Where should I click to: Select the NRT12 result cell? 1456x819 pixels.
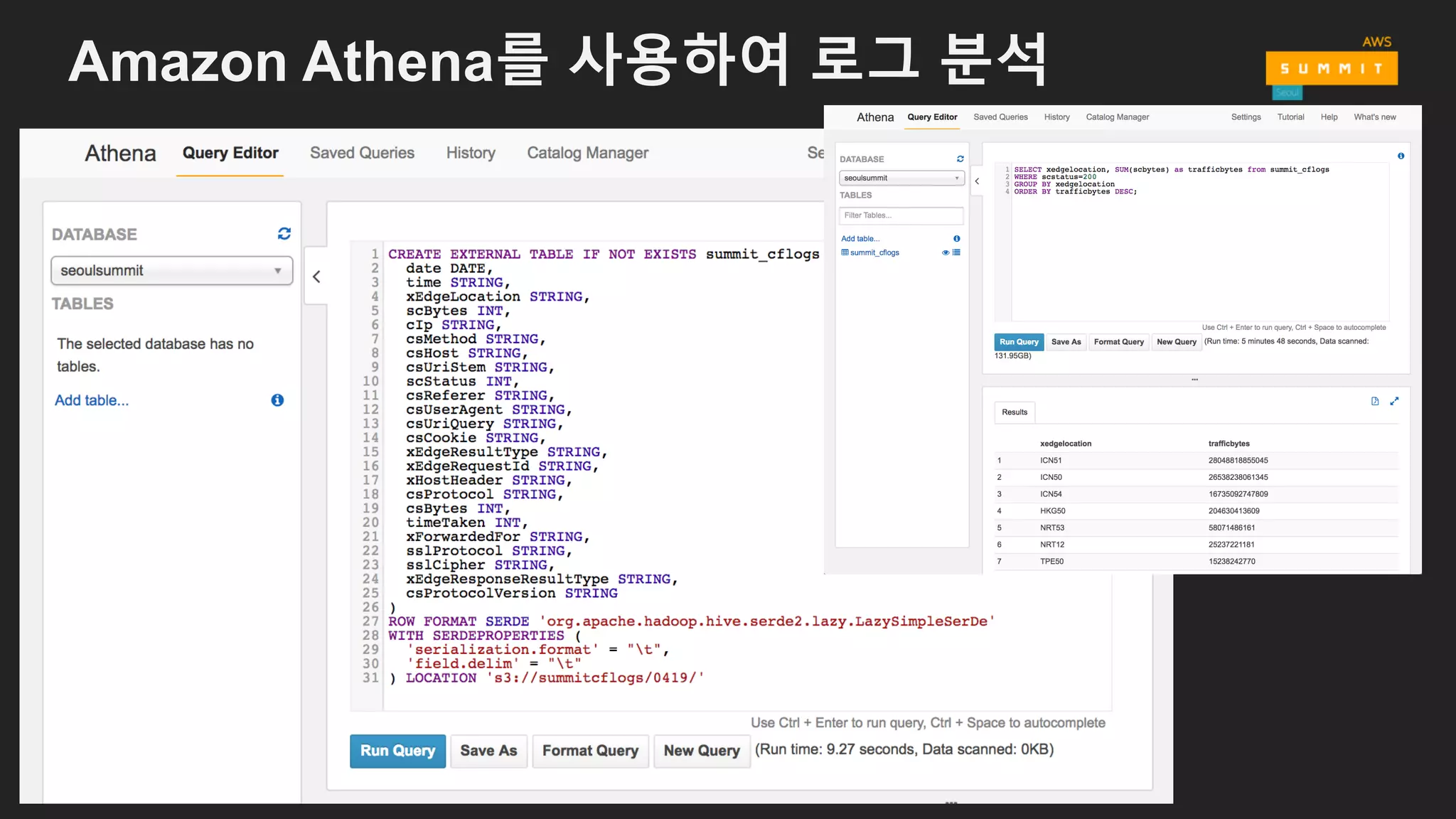pos(1051,545)
